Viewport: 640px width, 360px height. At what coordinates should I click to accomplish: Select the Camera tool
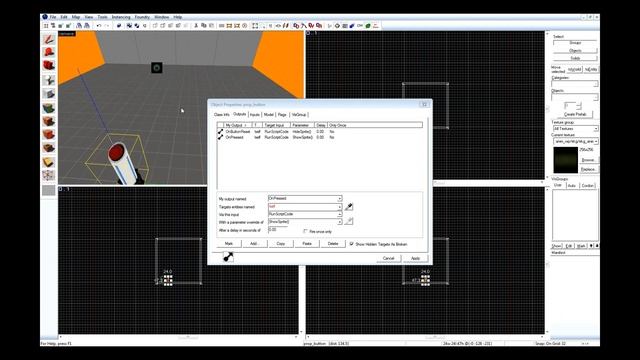(49, 66)
